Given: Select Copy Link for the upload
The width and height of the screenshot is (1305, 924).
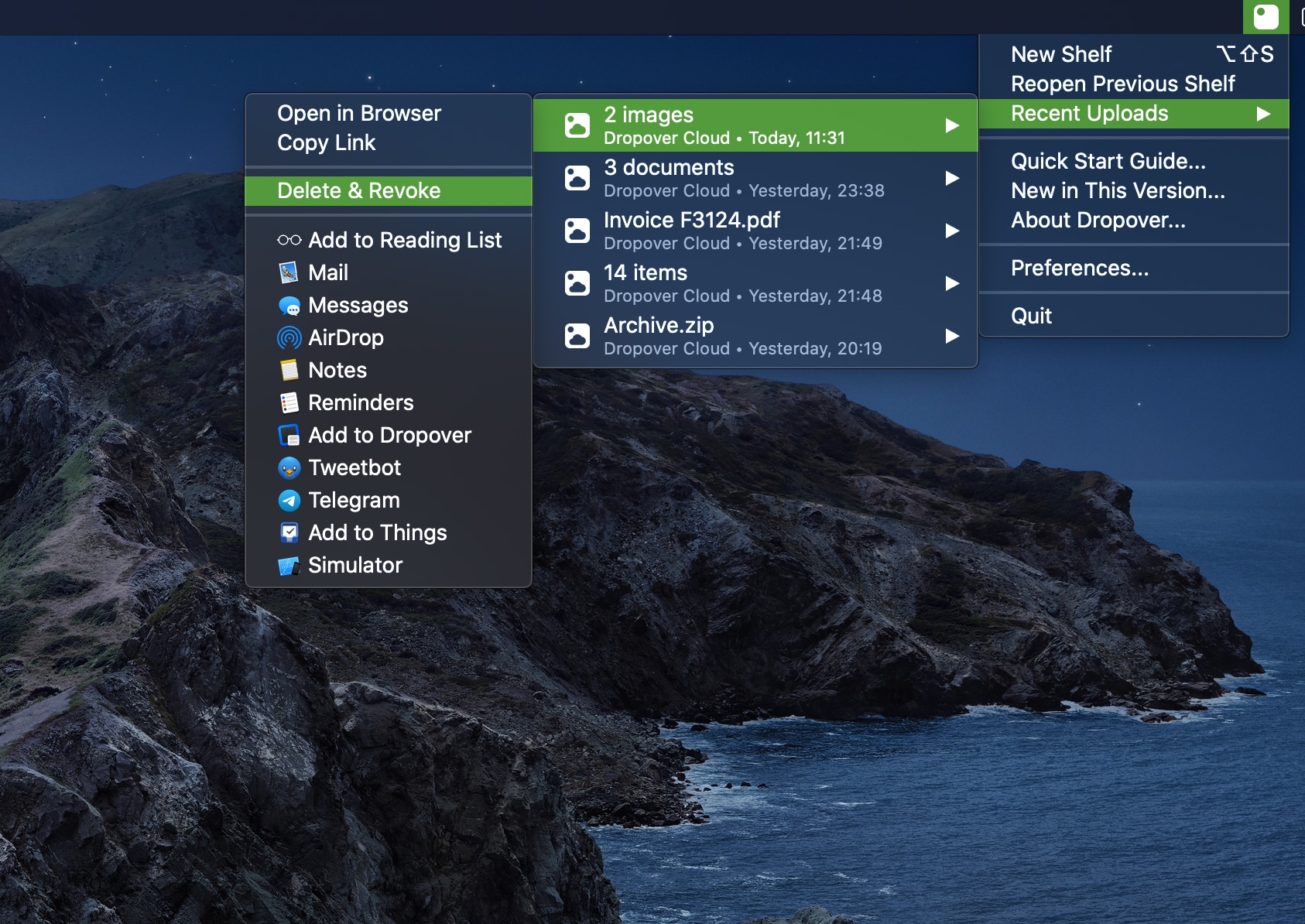Looking at the screenshot, I should [x=389, y=142].
